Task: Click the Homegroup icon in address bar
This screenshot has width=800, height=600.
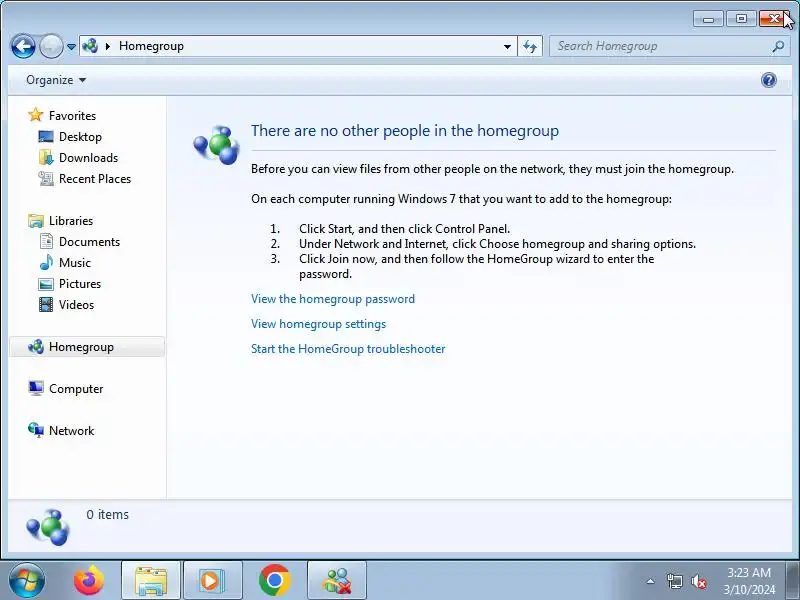Action: click(90, 46)
